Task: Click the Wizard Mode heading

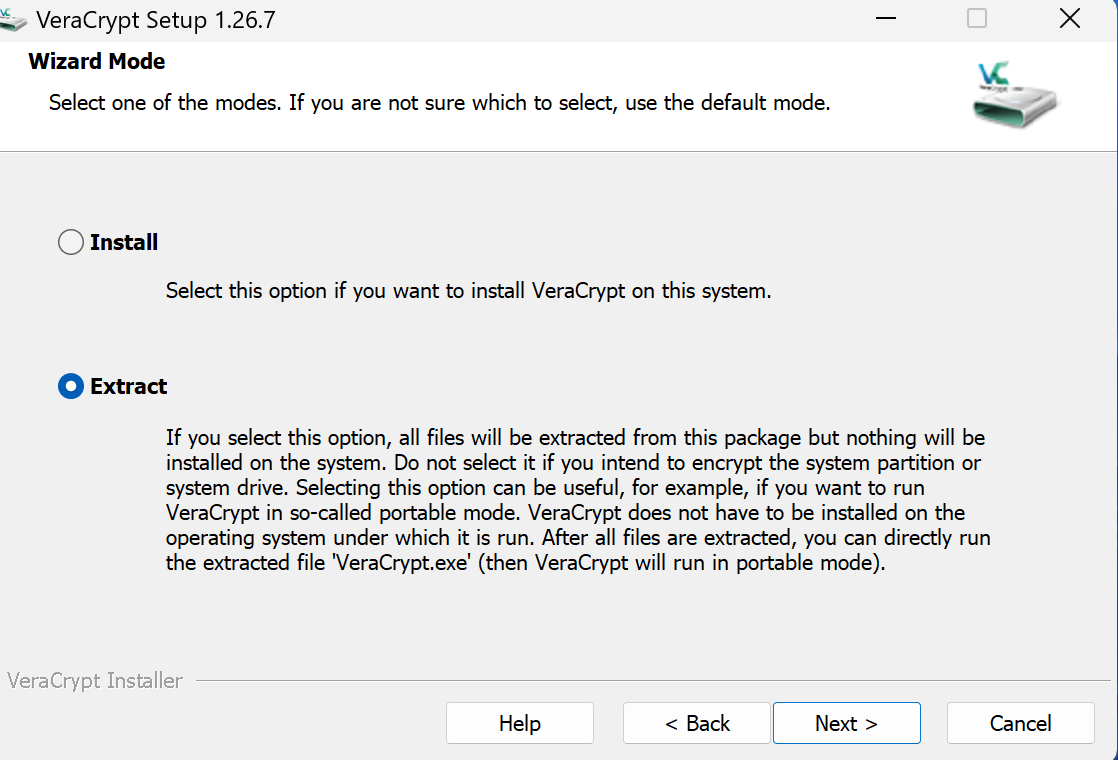Action: click(x=96, y=61)
